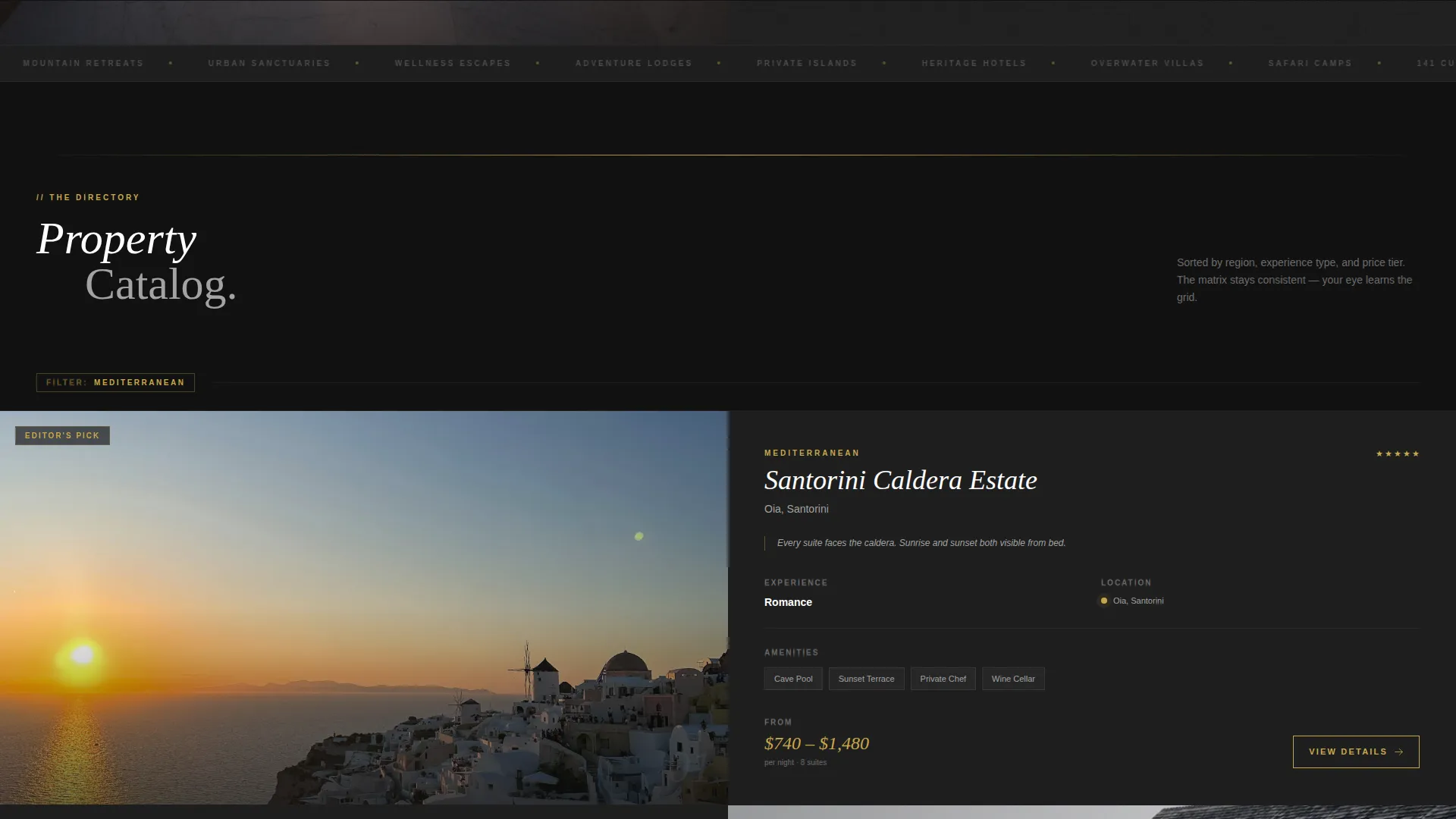The image size is (1456, 819).
Task: Select the Wine Cellar amenity tag
Action: click(x=1013, y=679)
